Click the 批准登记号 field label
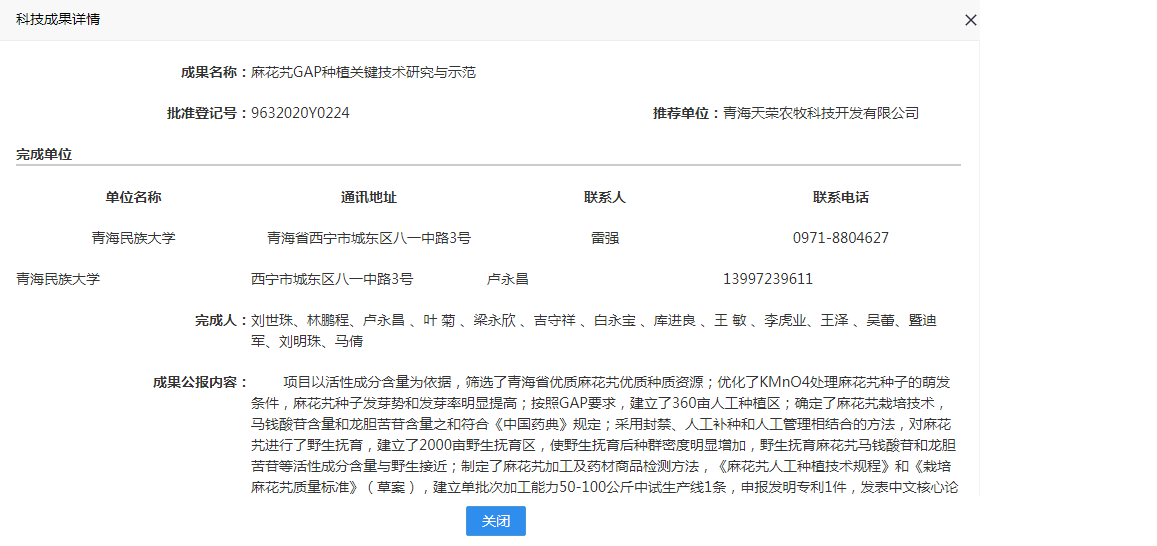Image resolution: width=1157 pixels, height=546 pixels. (x=206, y=113)
